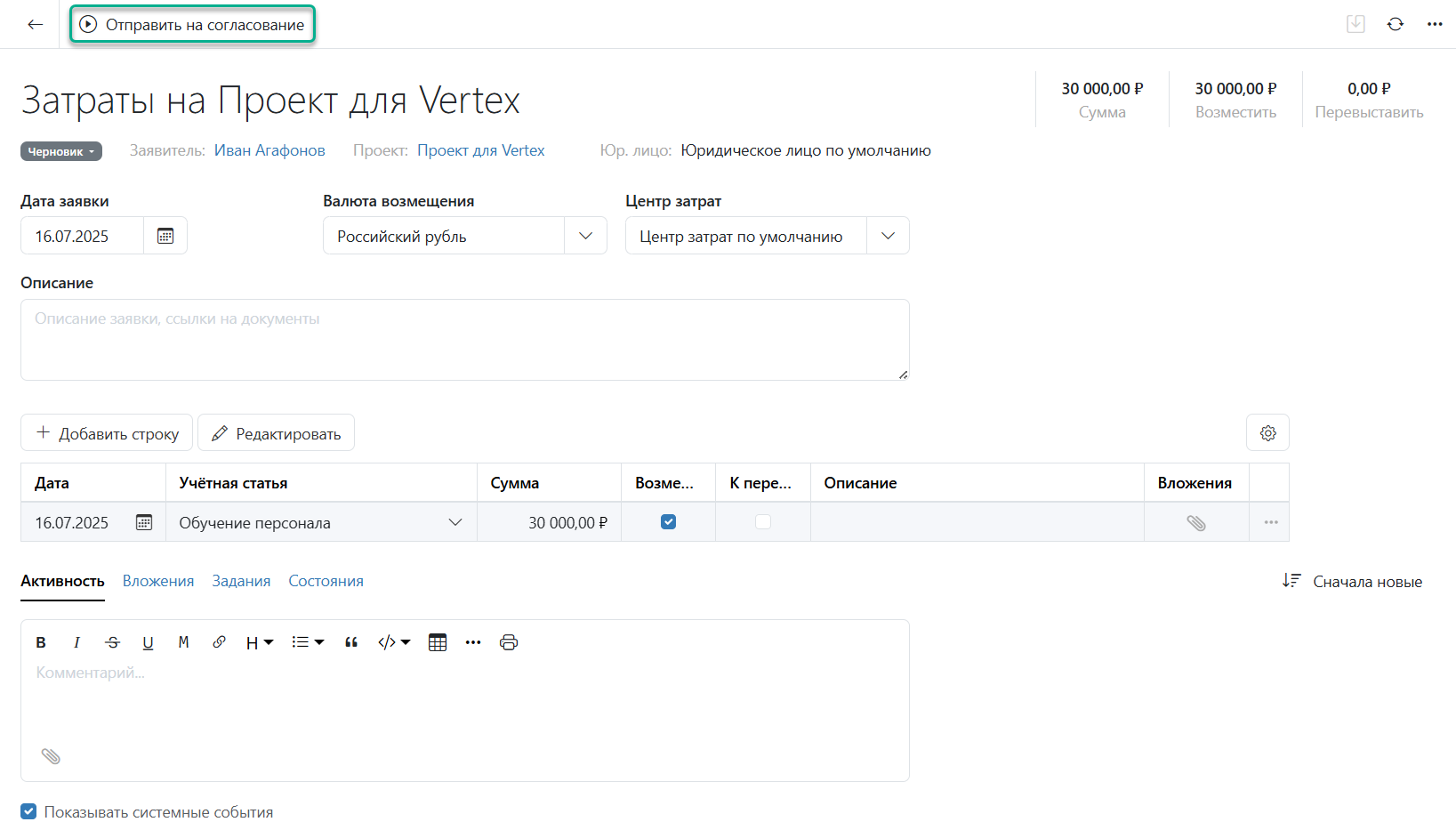Screen dimensions: 1456x830
Task: Click Добавить строку button
Action: tap(107, 433)
